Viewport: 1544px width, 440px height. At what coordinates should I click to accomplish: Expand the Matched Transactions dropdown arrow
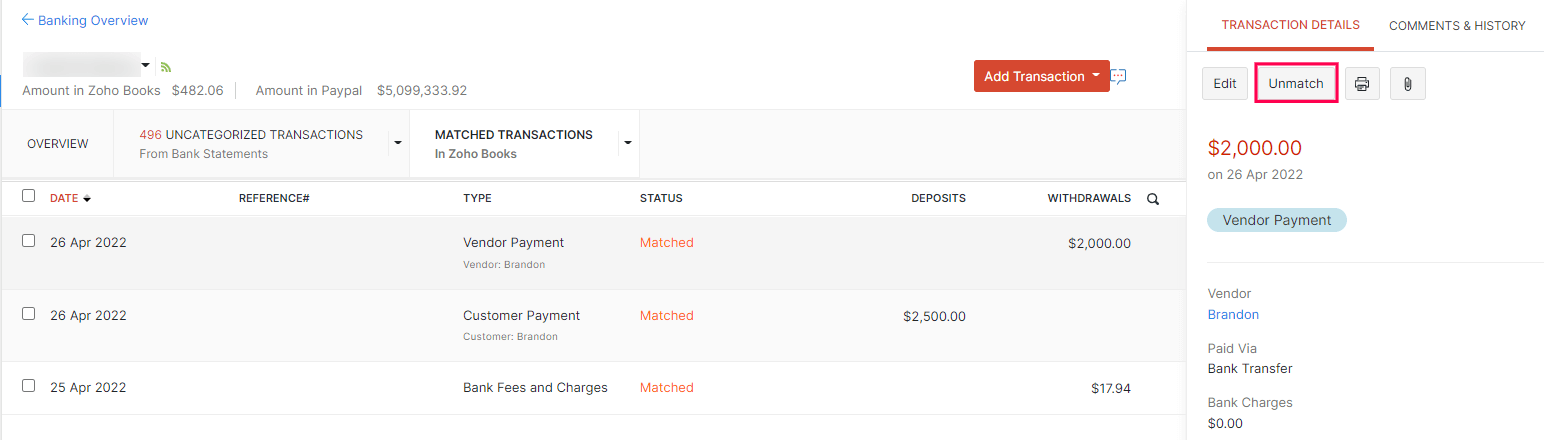tap(627, 143)
